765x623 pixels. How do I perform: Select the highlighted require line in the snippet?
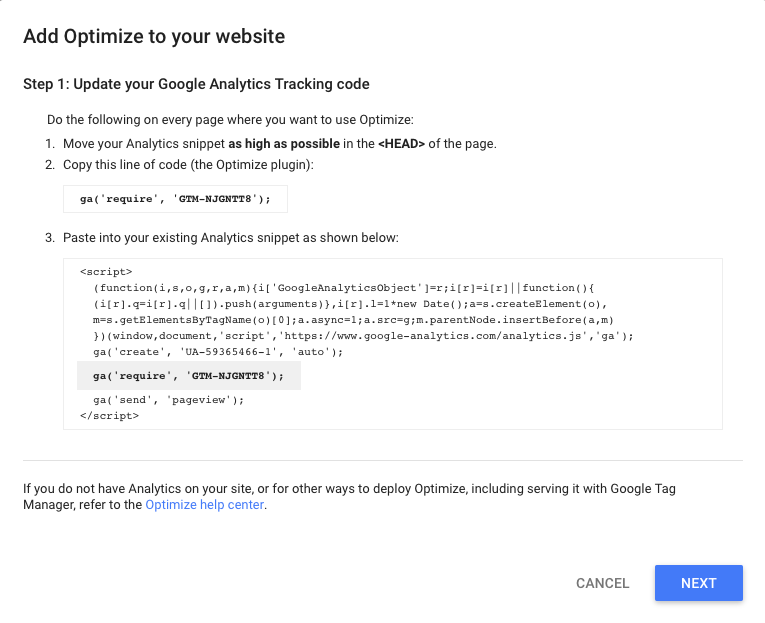coord(189,376)
